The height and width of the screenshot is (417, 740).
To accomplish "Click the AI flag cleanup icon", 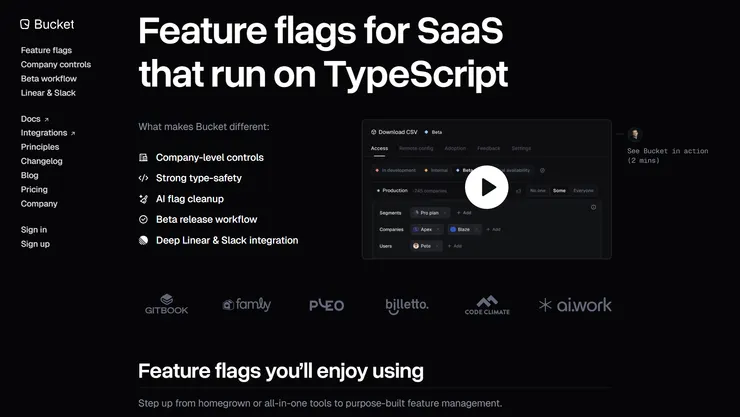I will (143, 199).
